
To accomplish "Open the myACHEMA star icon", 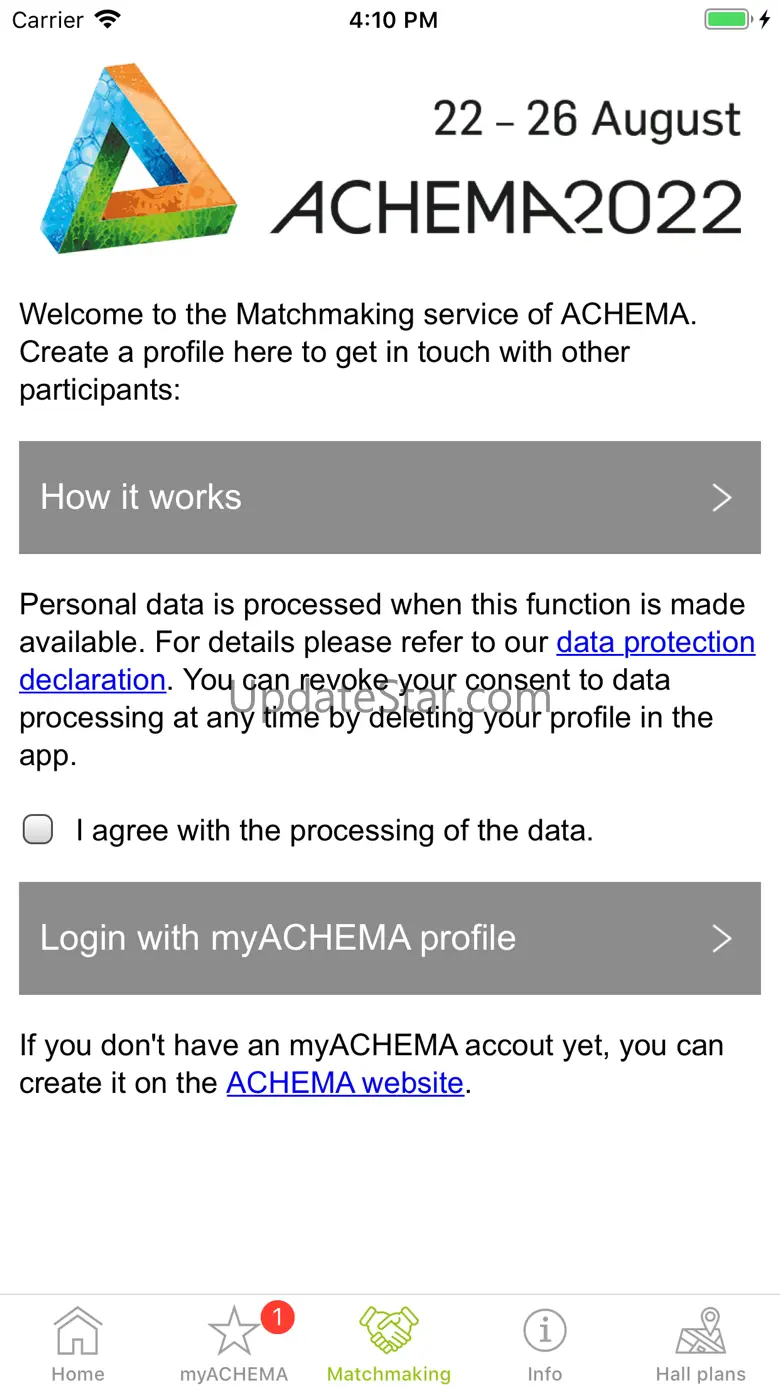I will pos(233,1332).
